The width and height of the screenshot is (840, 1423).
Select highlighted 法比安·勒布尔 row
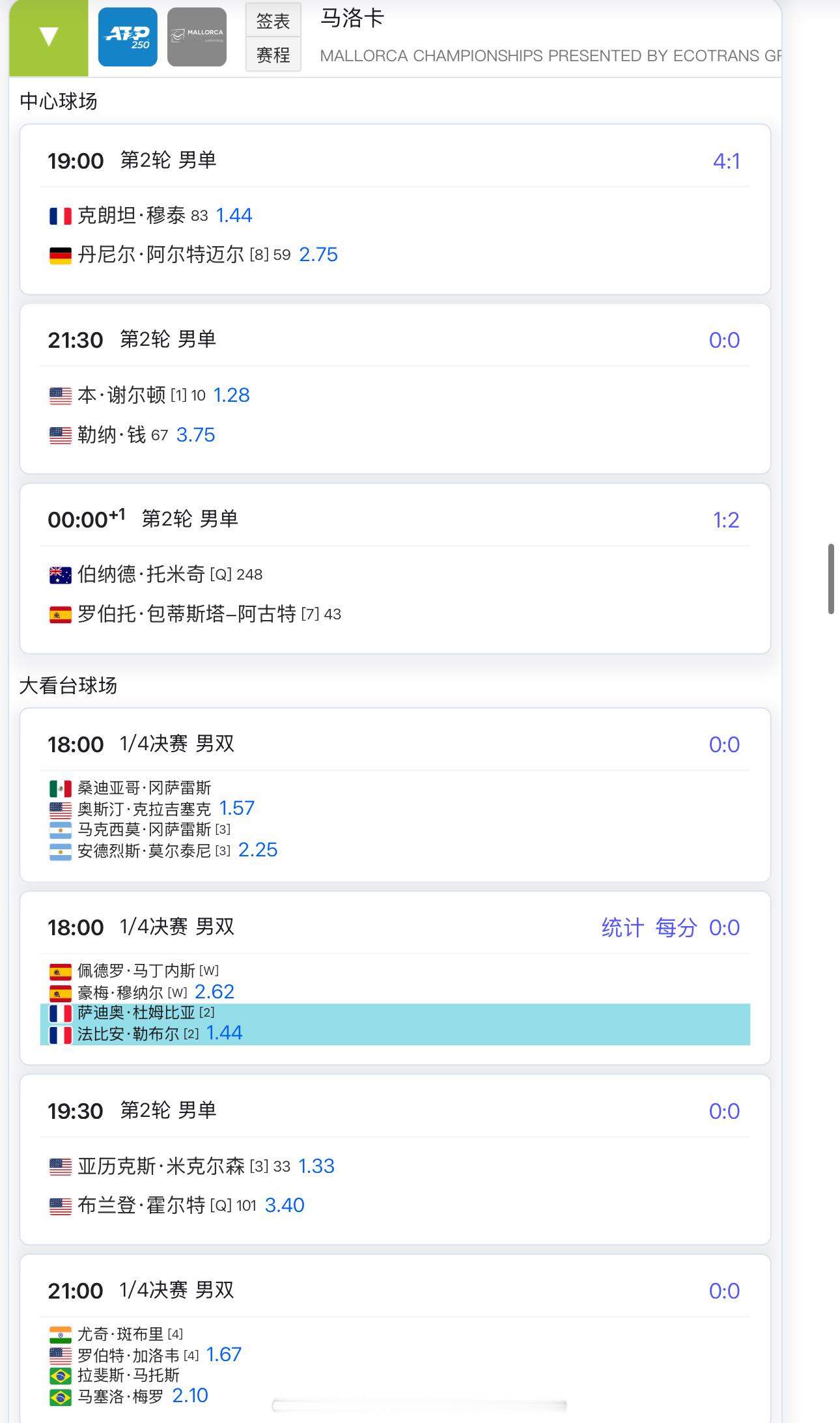[395, 1034]
